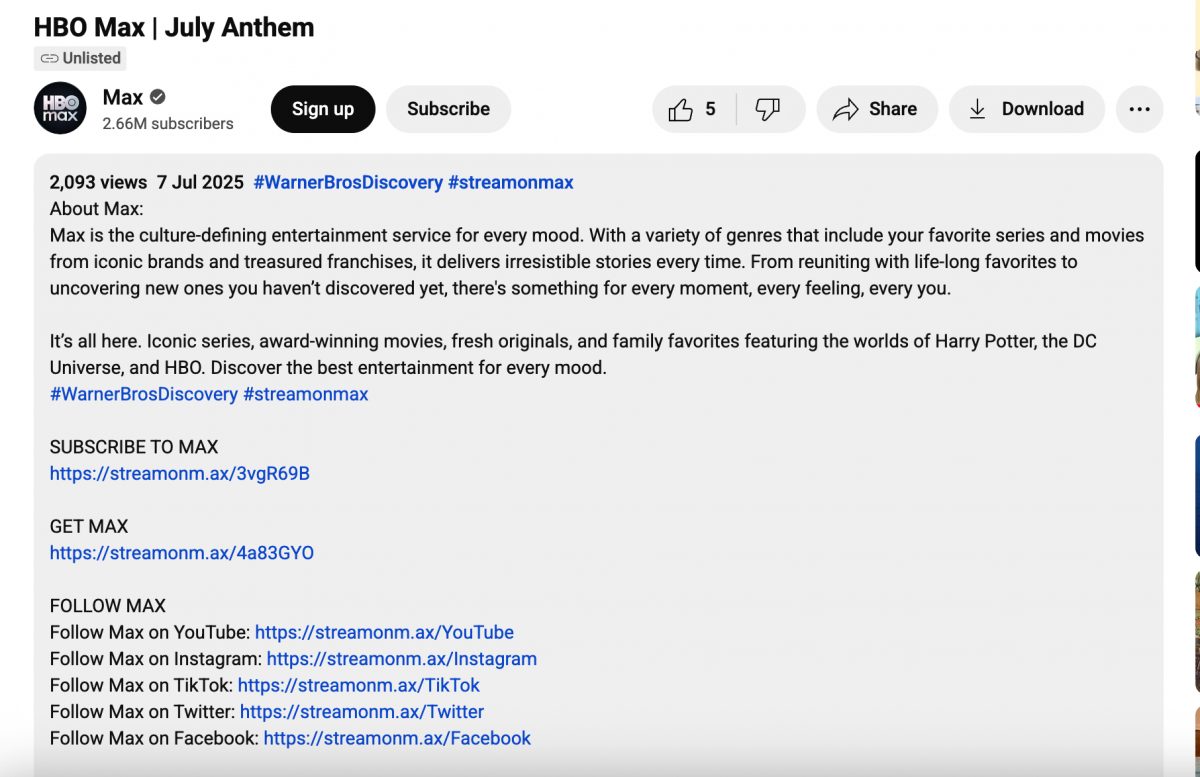Dislike the video with thumbs down
Screen dimensions: 1200x777
click(x=768, y=109)
